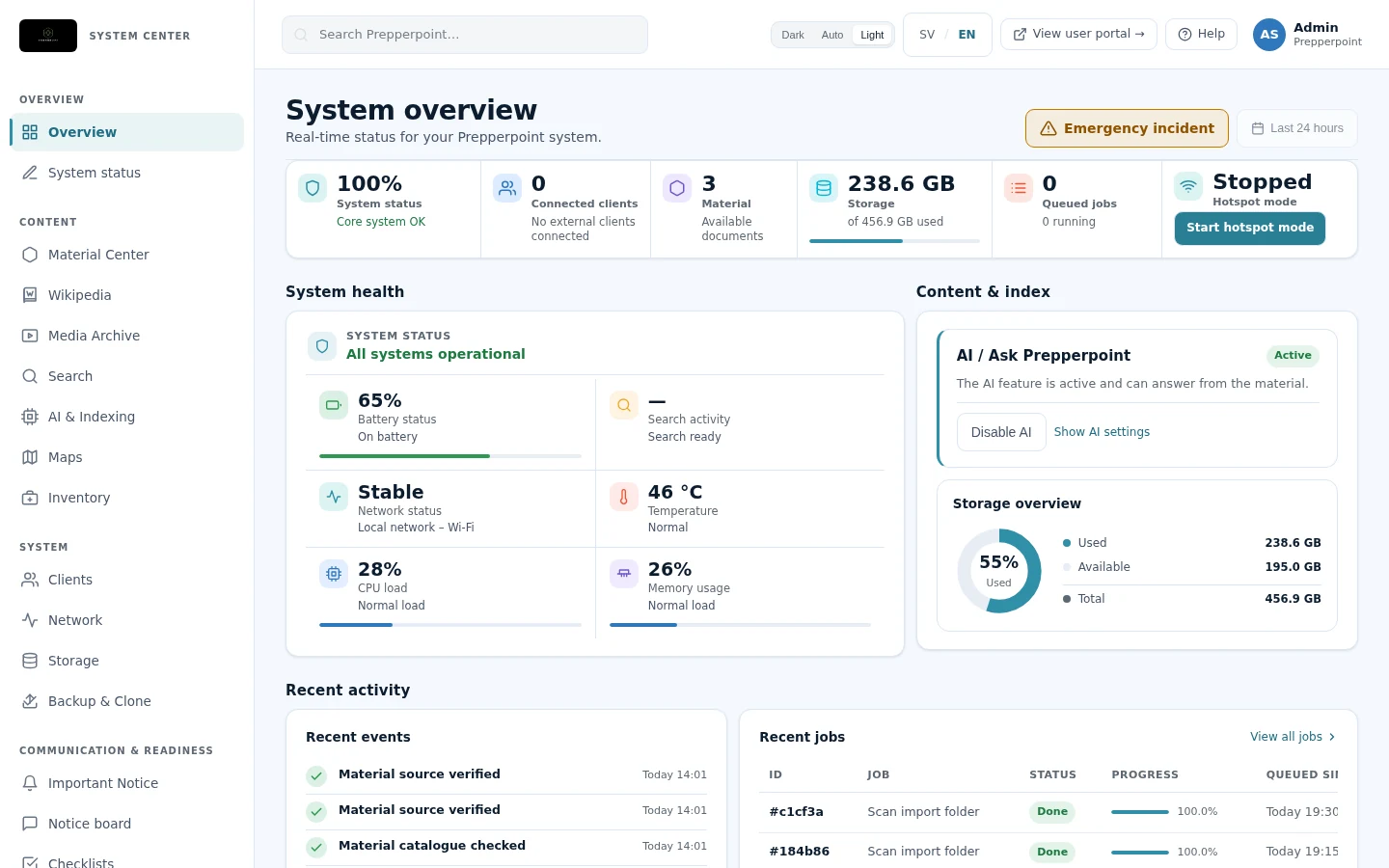Click the Search activity magnifier icon

click(624, 405)
